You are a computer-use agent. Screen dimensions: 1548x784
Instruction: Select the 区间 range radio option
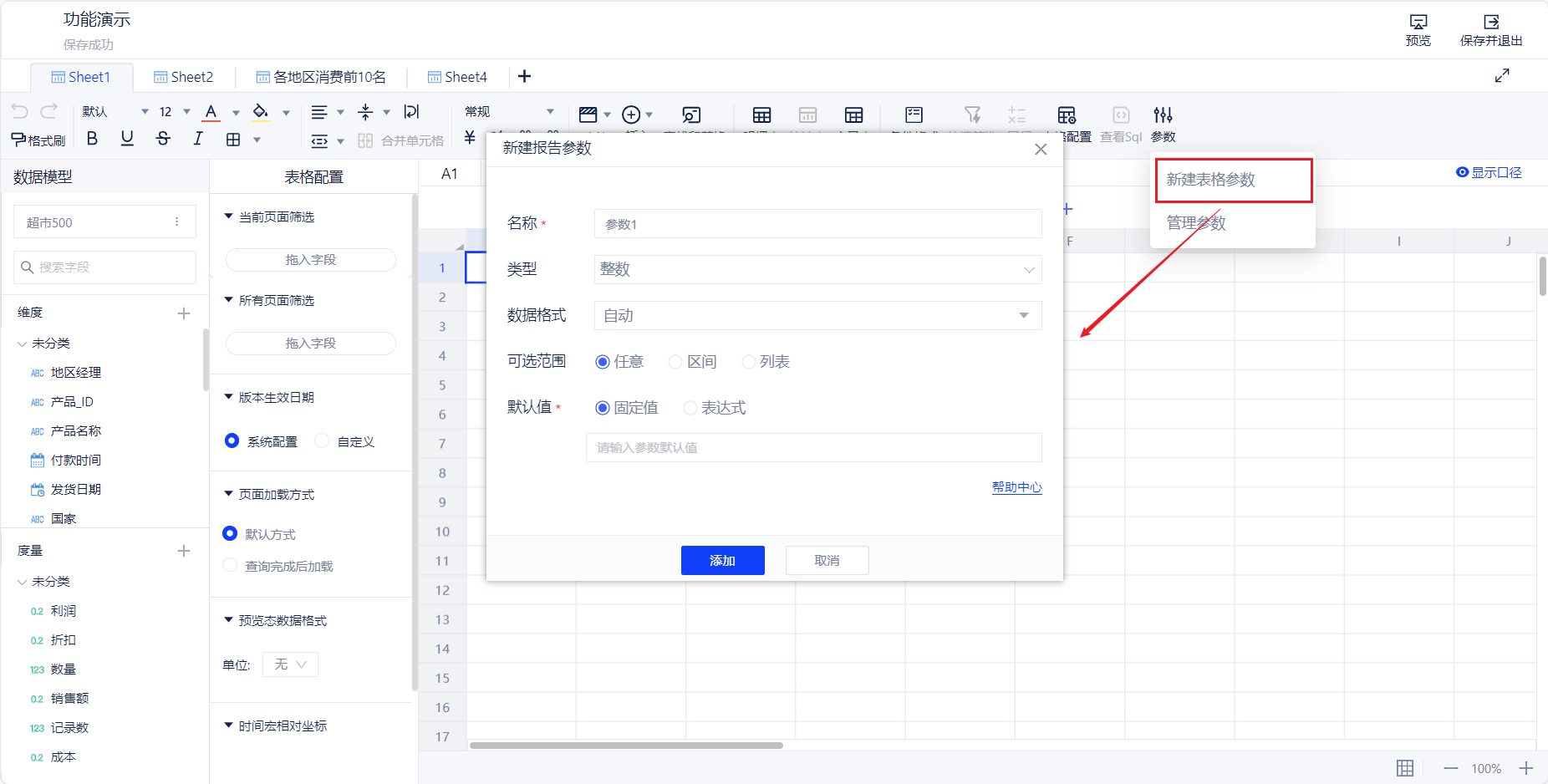(x=675, y=362)
